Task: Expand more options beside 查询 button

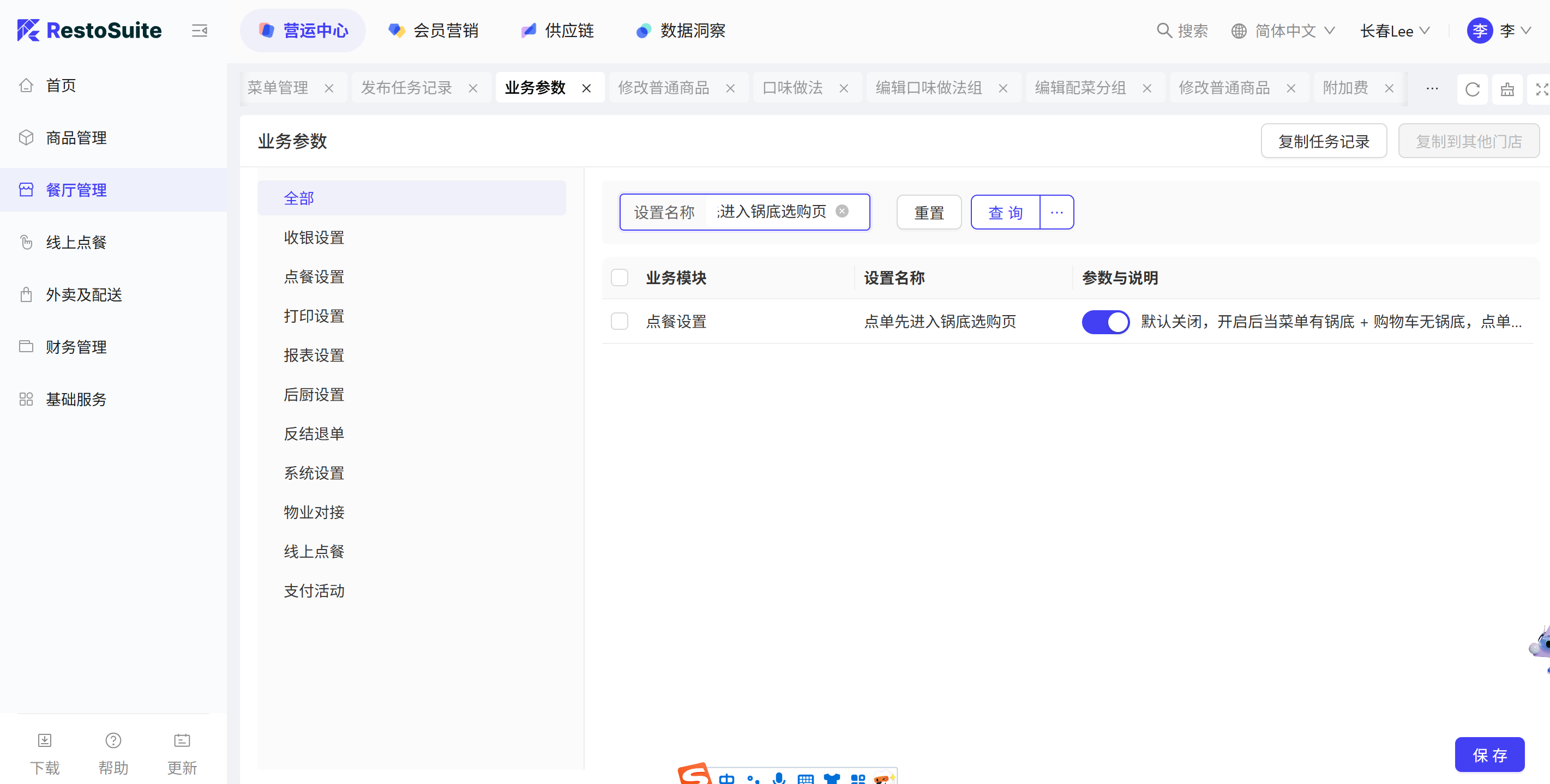Action: point(1056,213)
